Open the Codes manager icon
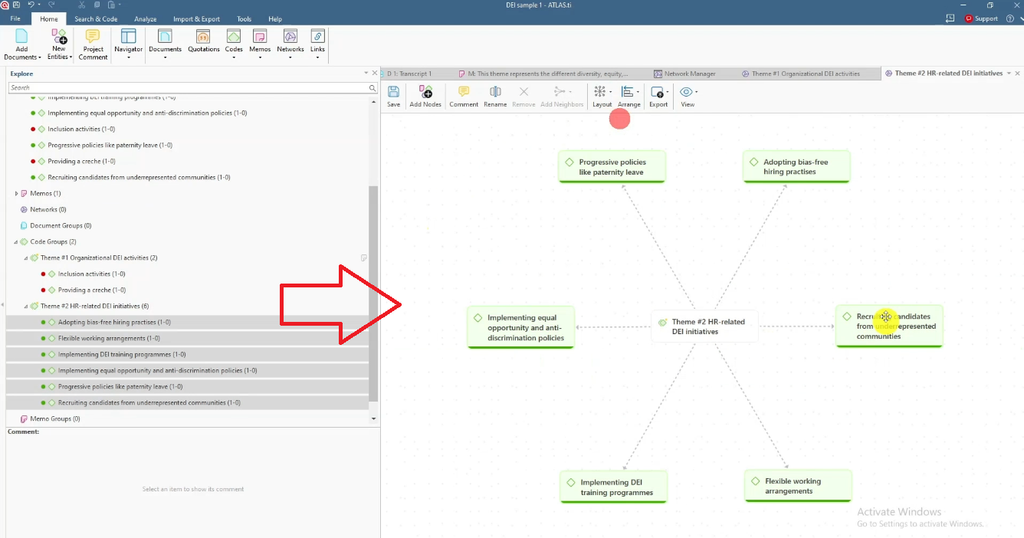Viewport: 1024px width, 538px height. 234,38
